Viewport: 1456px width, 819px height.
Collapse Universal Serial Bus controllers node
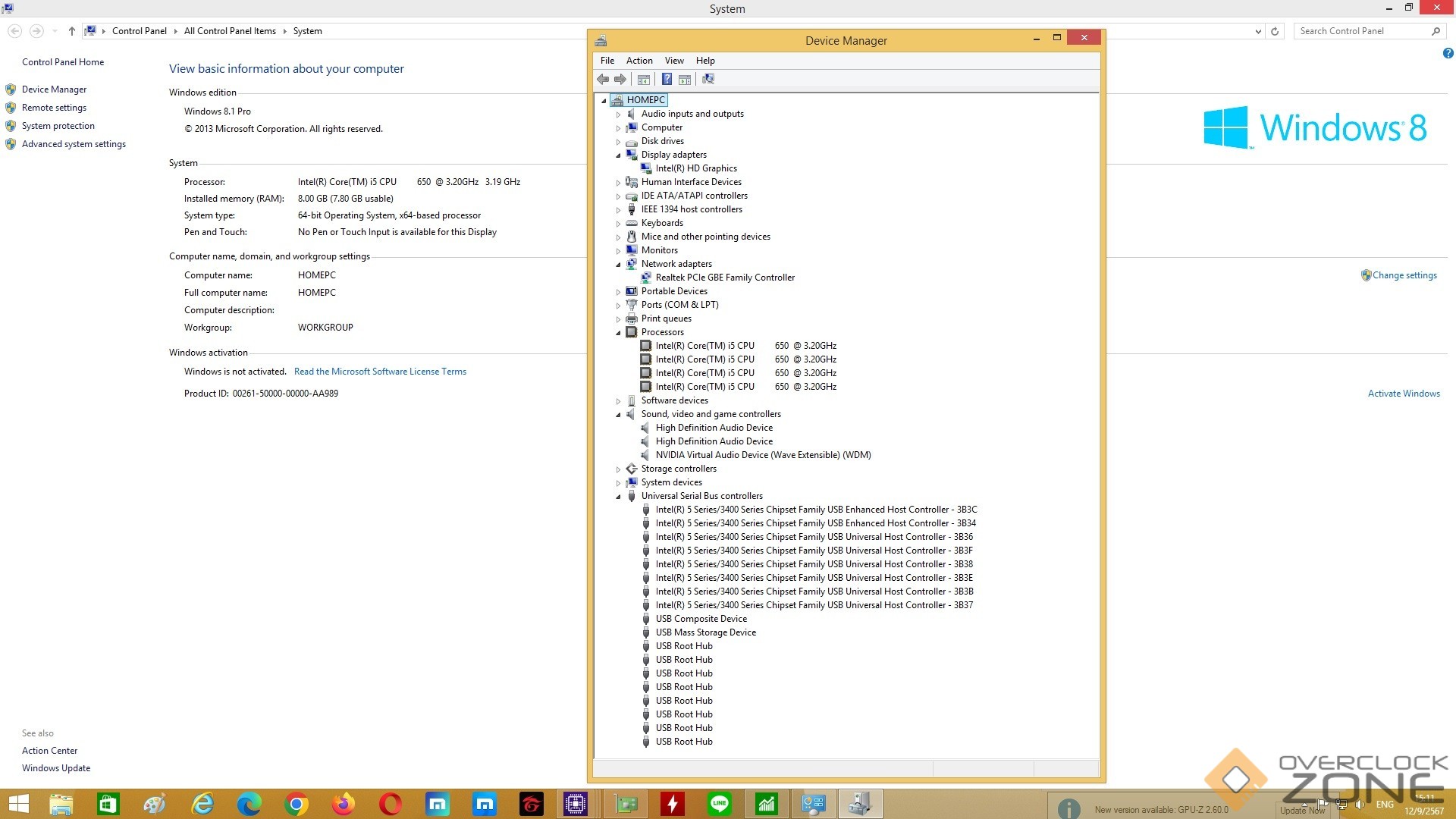coord(618,497)
